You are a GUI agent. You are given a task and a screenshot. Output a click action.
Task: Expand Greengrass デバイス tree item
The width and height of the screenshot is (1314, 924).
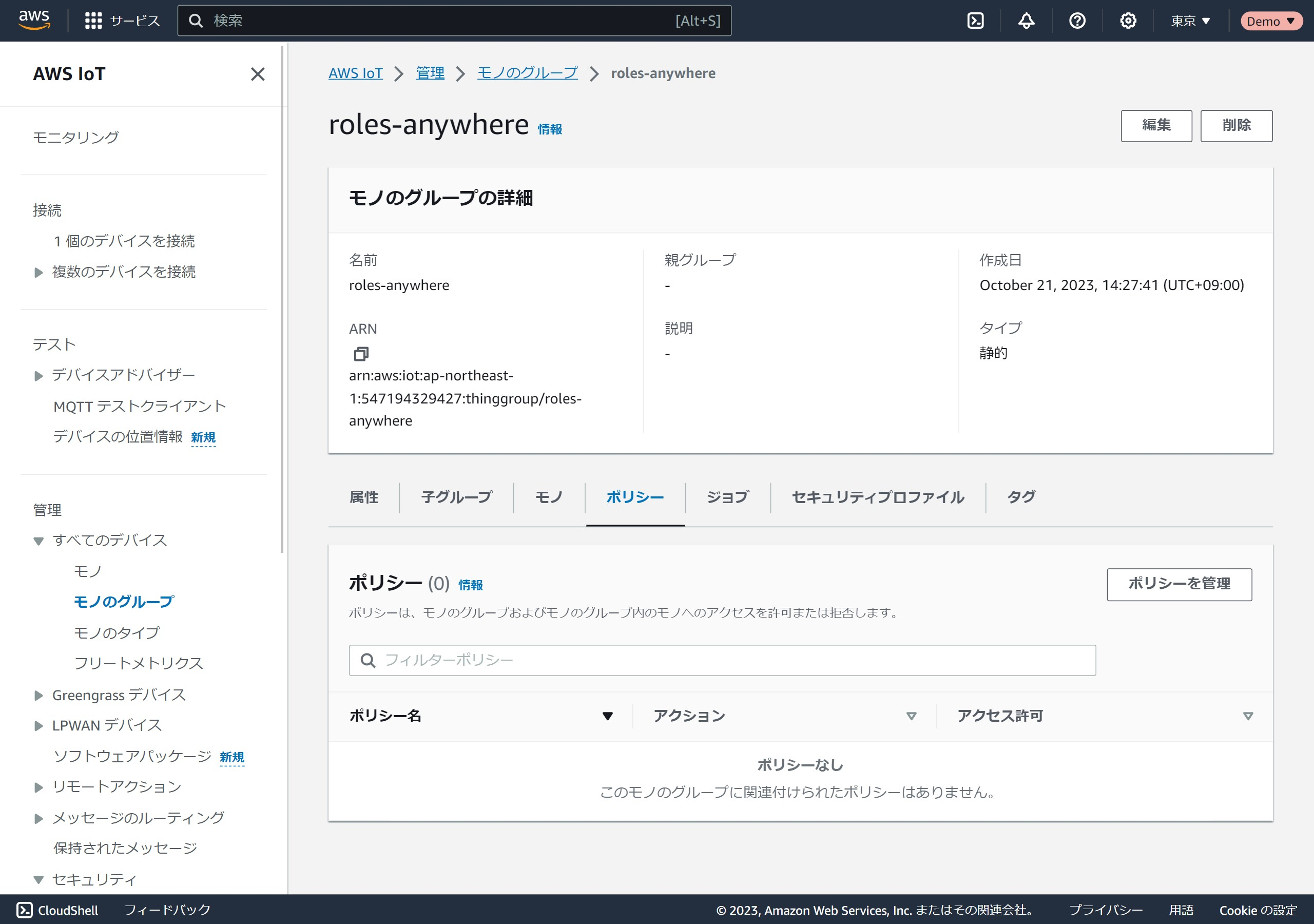[38, 695]
